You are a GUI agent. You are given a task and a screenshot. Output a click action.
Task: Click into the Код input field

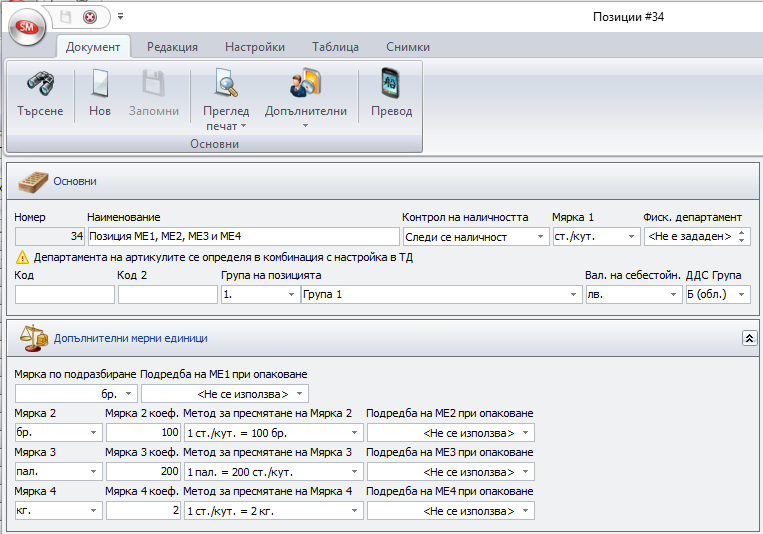coord(65,295)
